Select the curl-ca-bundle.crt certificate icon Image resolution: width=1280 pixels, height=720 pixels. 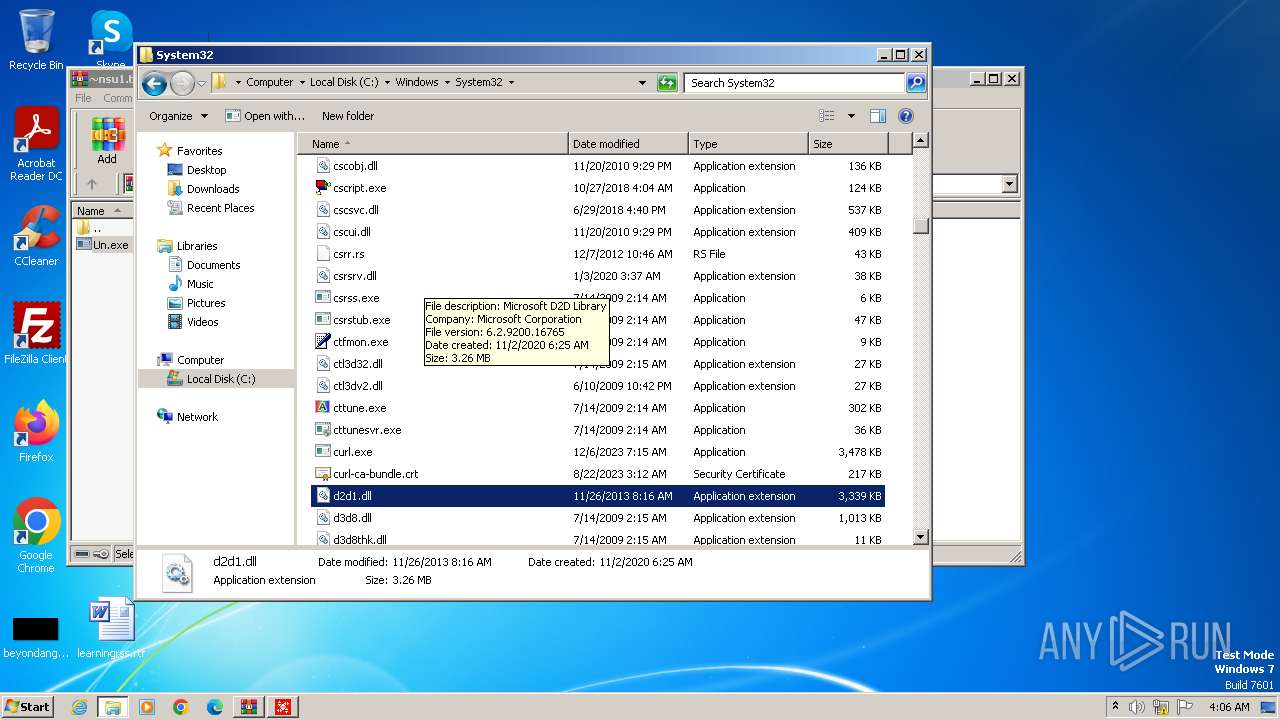click(x=323, y=474)
